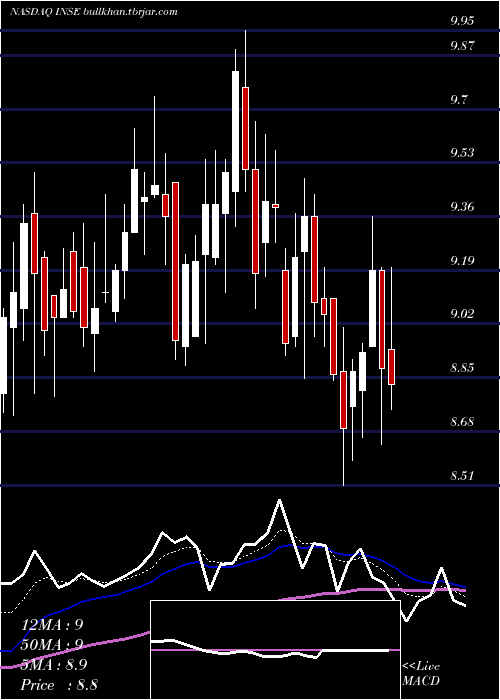Image resolution: width=500 pixels, height=700 pixels.
Task: Click the tallest white candle near 9.87
Action: tap(235, 131)
